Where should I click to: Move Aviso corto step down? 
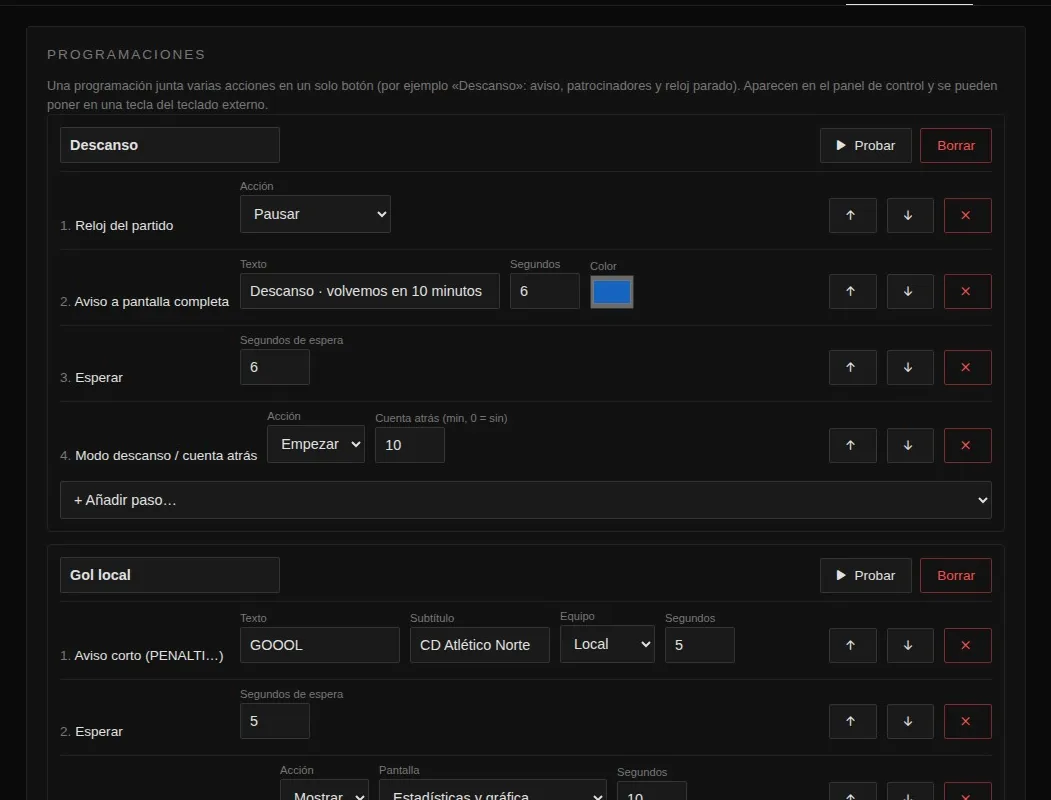(910, 645)
